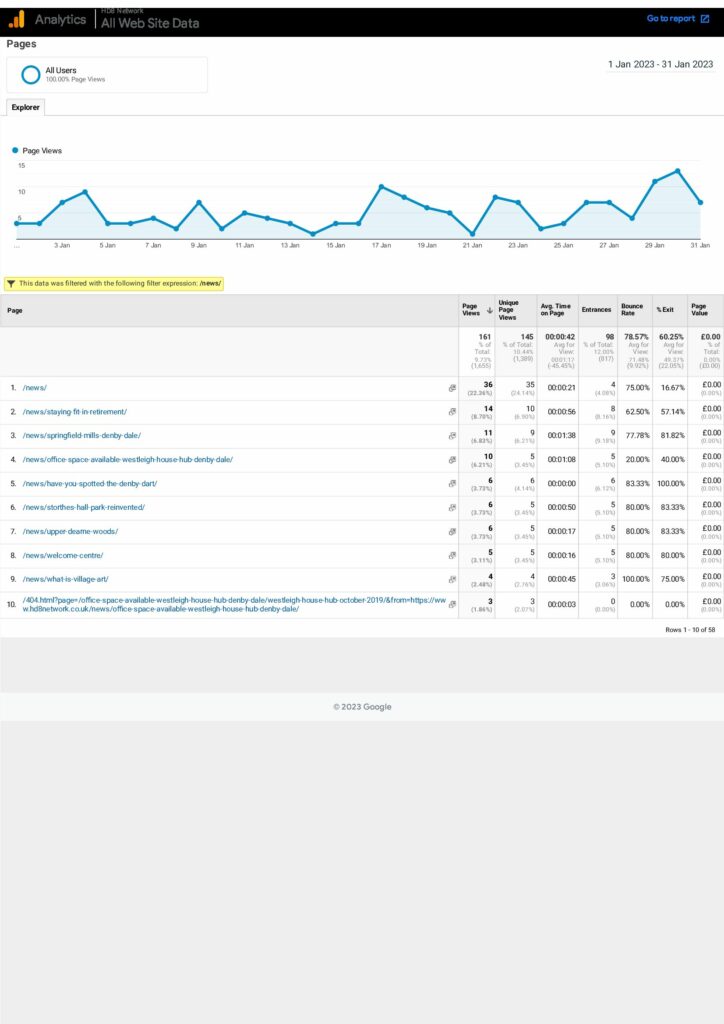Sort by Bounce Rate column header

(632, 310)
